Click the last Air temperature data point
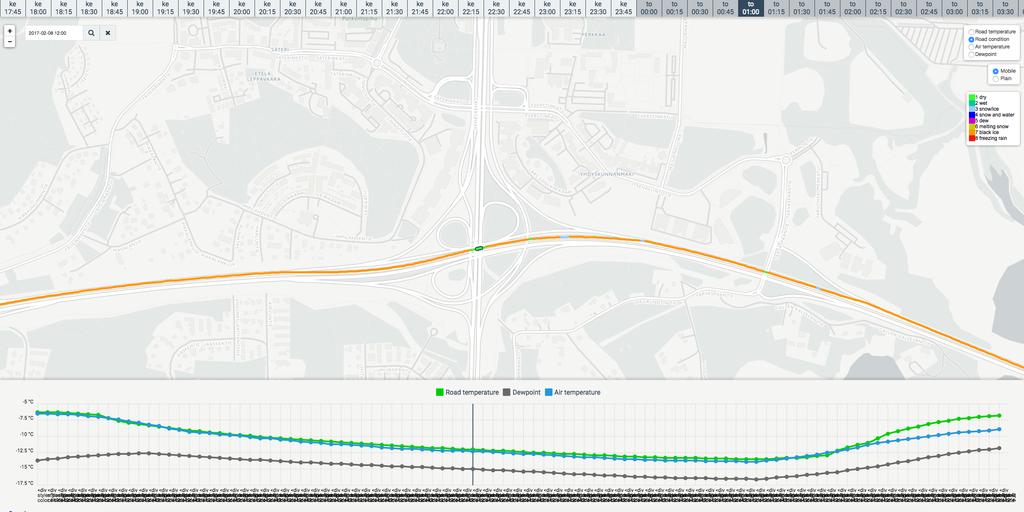Screen dimensions: 1024x512 [999, 429]
